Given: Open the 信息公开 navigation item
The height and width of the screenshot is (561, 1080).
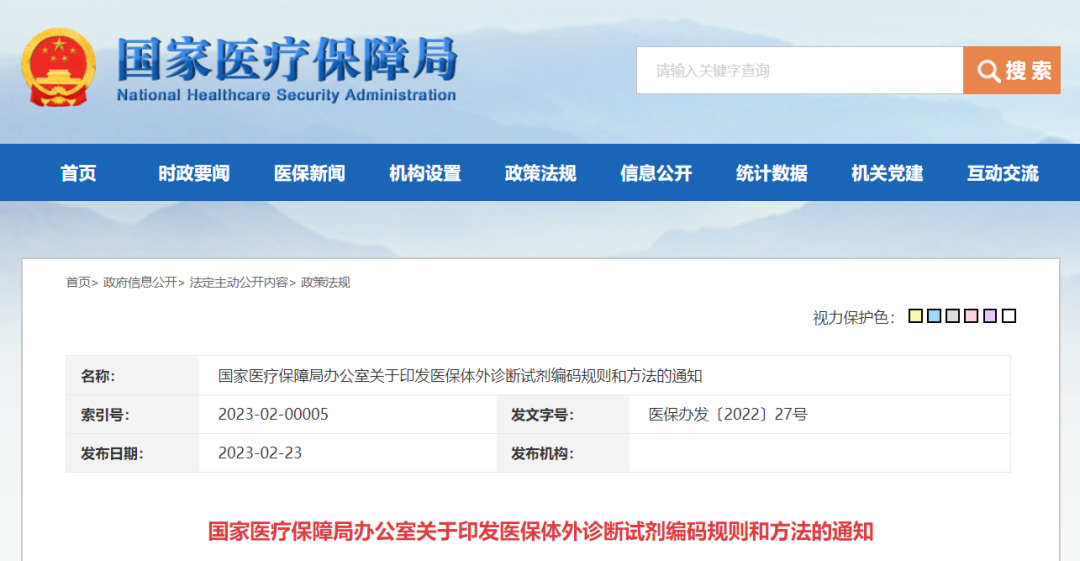Looking at the screenshot, I should 656,173.
